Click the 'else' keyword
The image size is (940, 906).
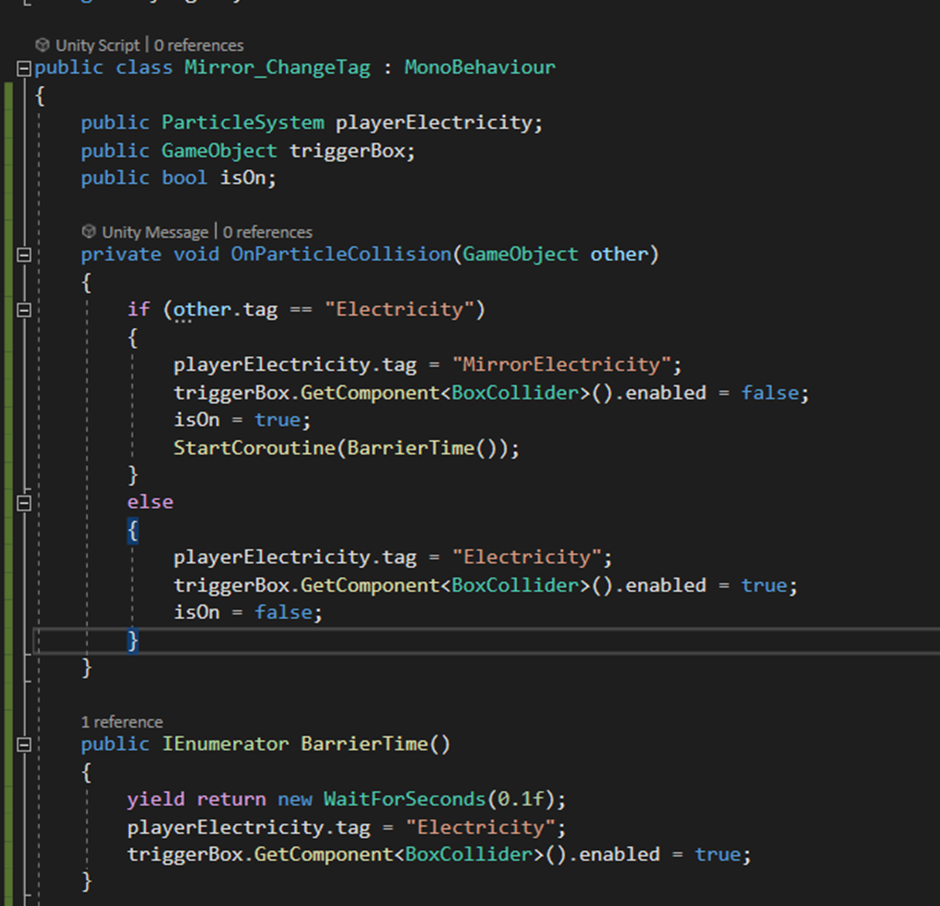tap(150, 502)
